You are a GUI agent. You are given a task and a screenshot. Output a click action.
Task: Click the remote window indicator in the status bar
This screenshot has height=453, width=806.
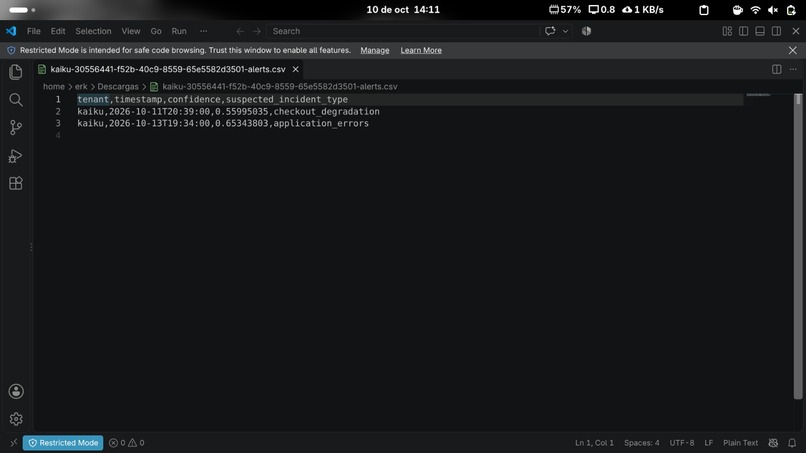tap(14, 443)
